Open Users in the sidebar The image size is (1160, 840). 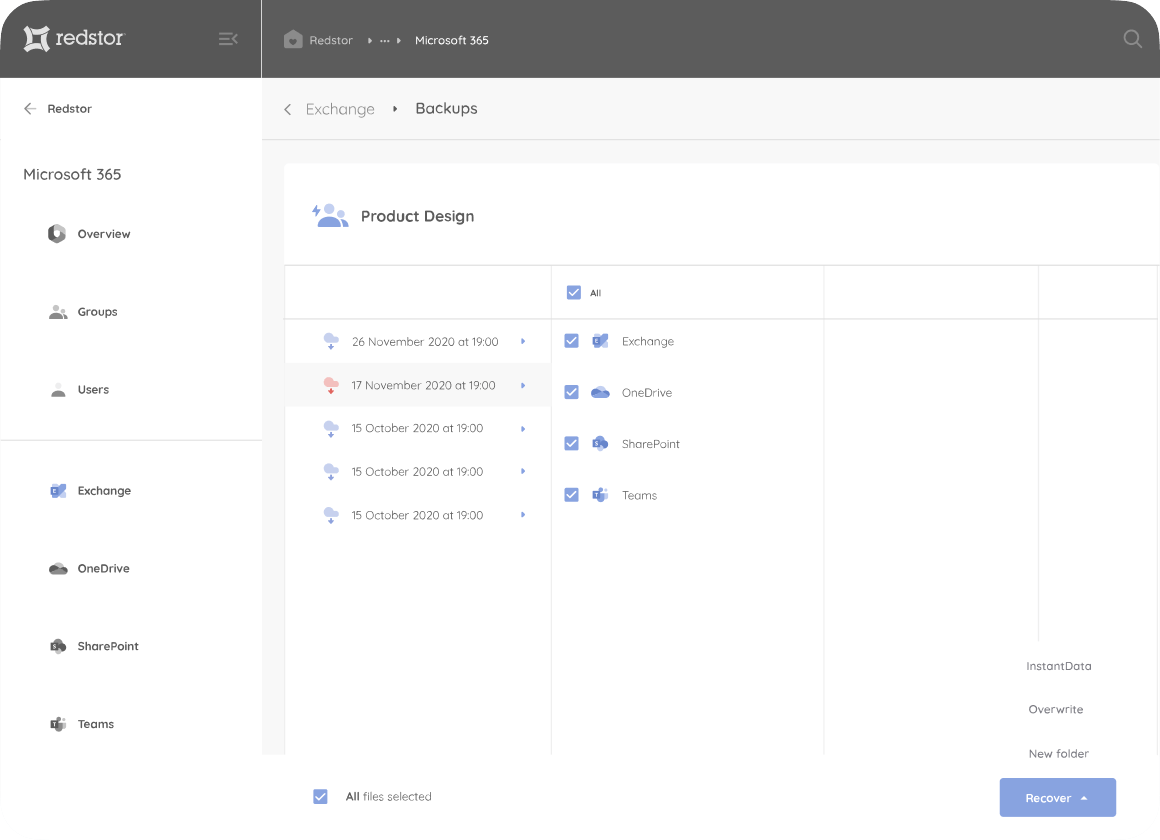coord(93,389)
